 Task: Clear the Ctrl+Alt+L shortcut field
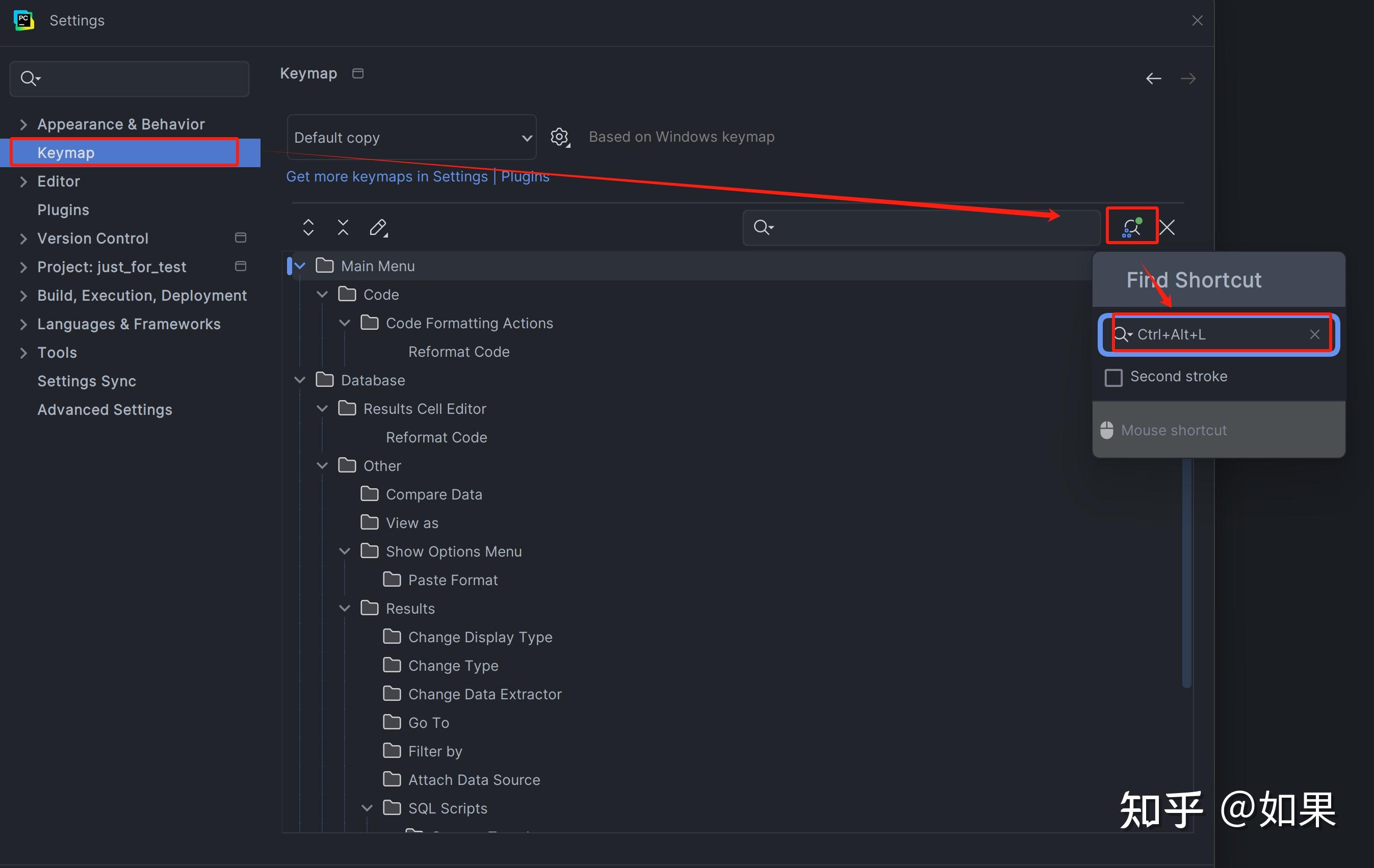point(1314,334)
